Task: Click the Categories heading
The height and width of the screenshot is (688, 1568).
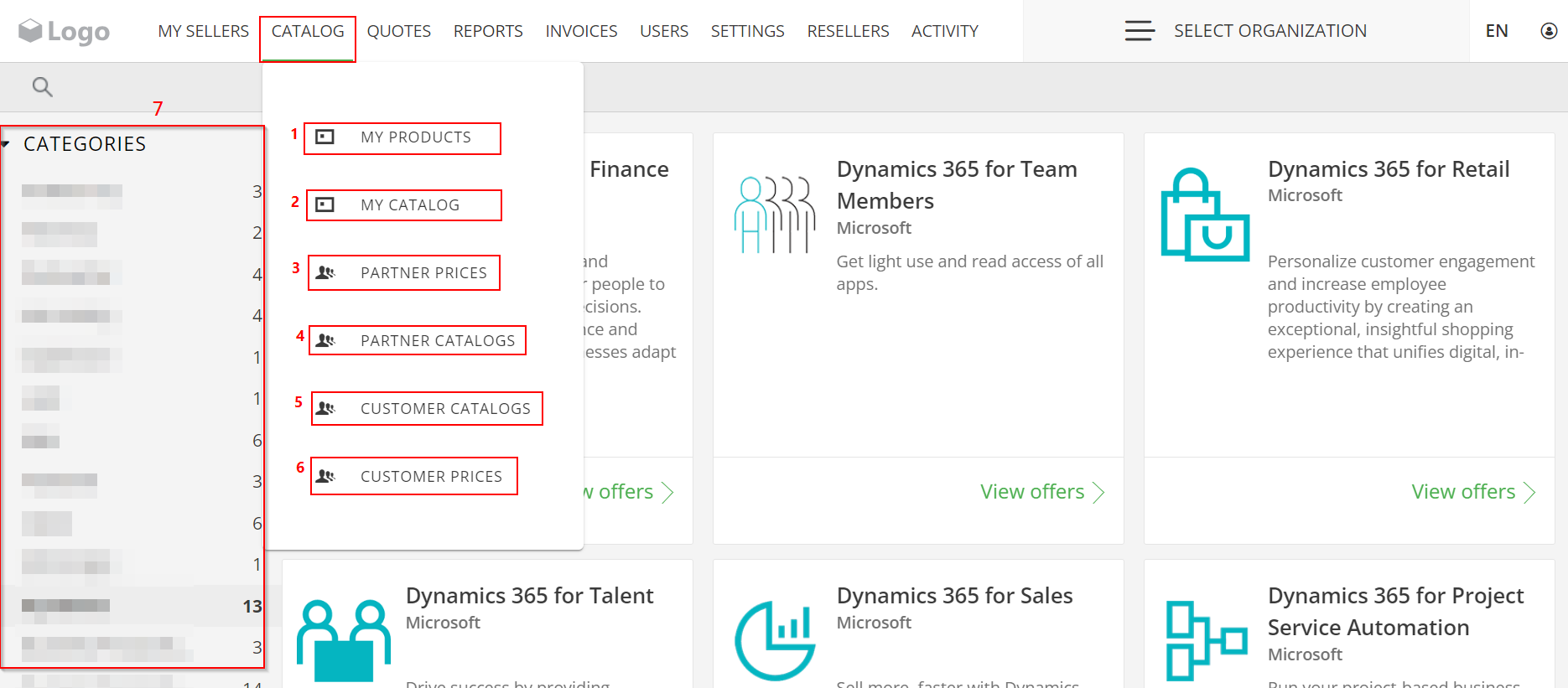Action: [x=85, y=144]
